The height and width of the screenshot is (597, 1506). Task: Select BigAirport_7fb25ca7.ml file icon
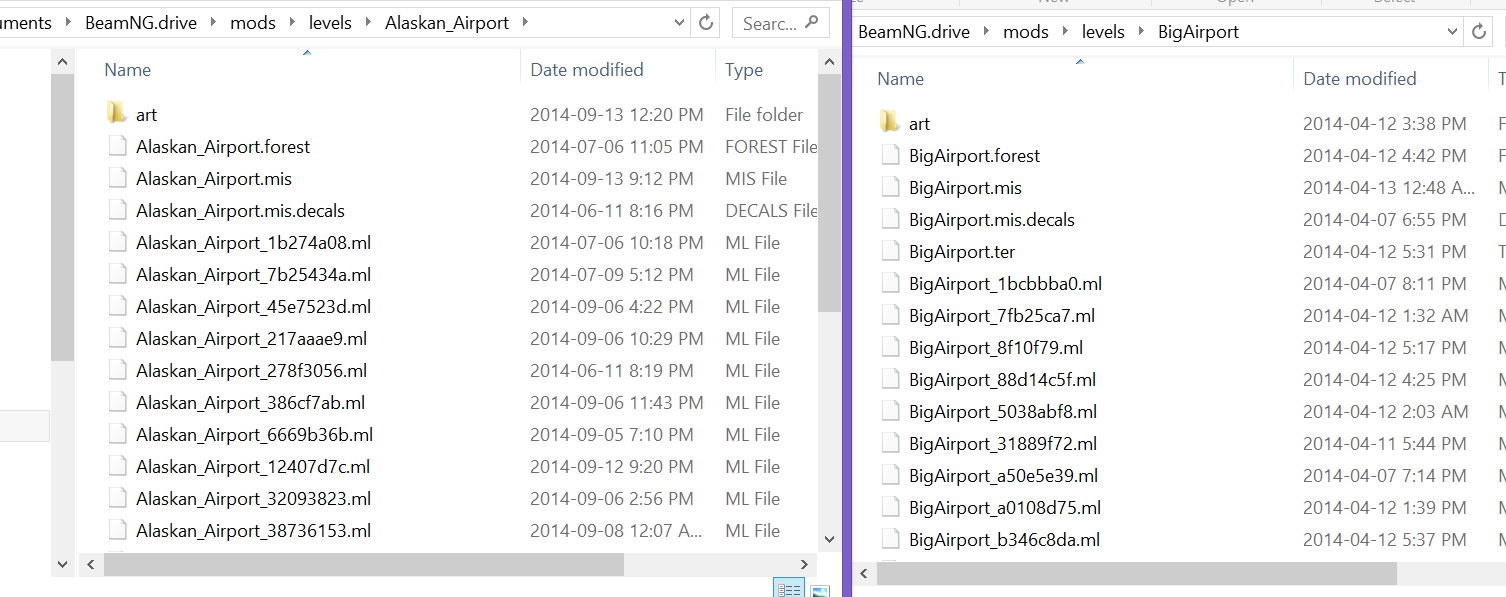tap(891, 316)
